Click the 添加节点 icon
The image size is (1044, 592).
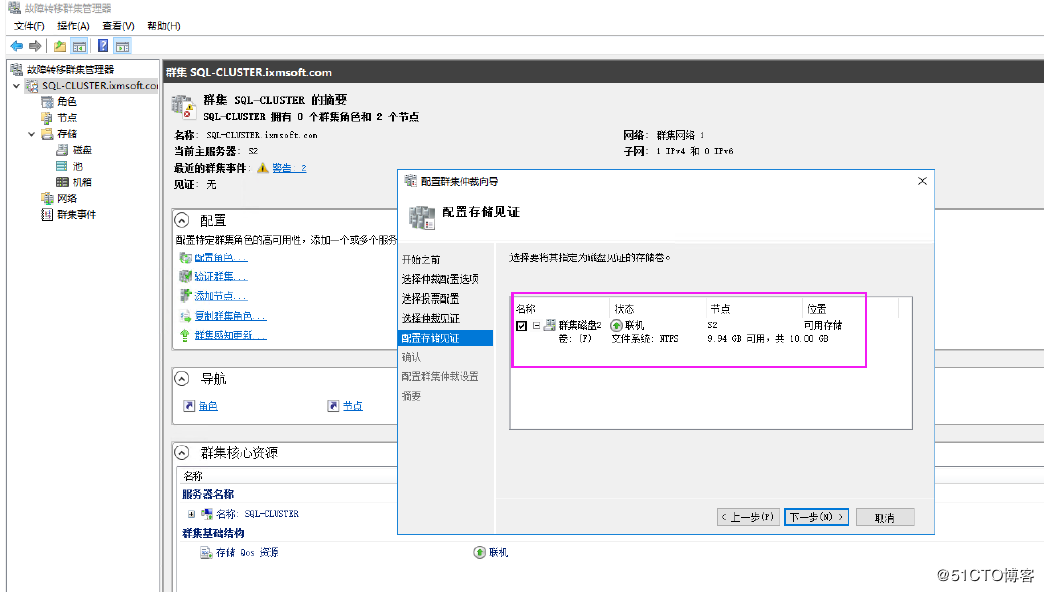[x=186, y=295]
